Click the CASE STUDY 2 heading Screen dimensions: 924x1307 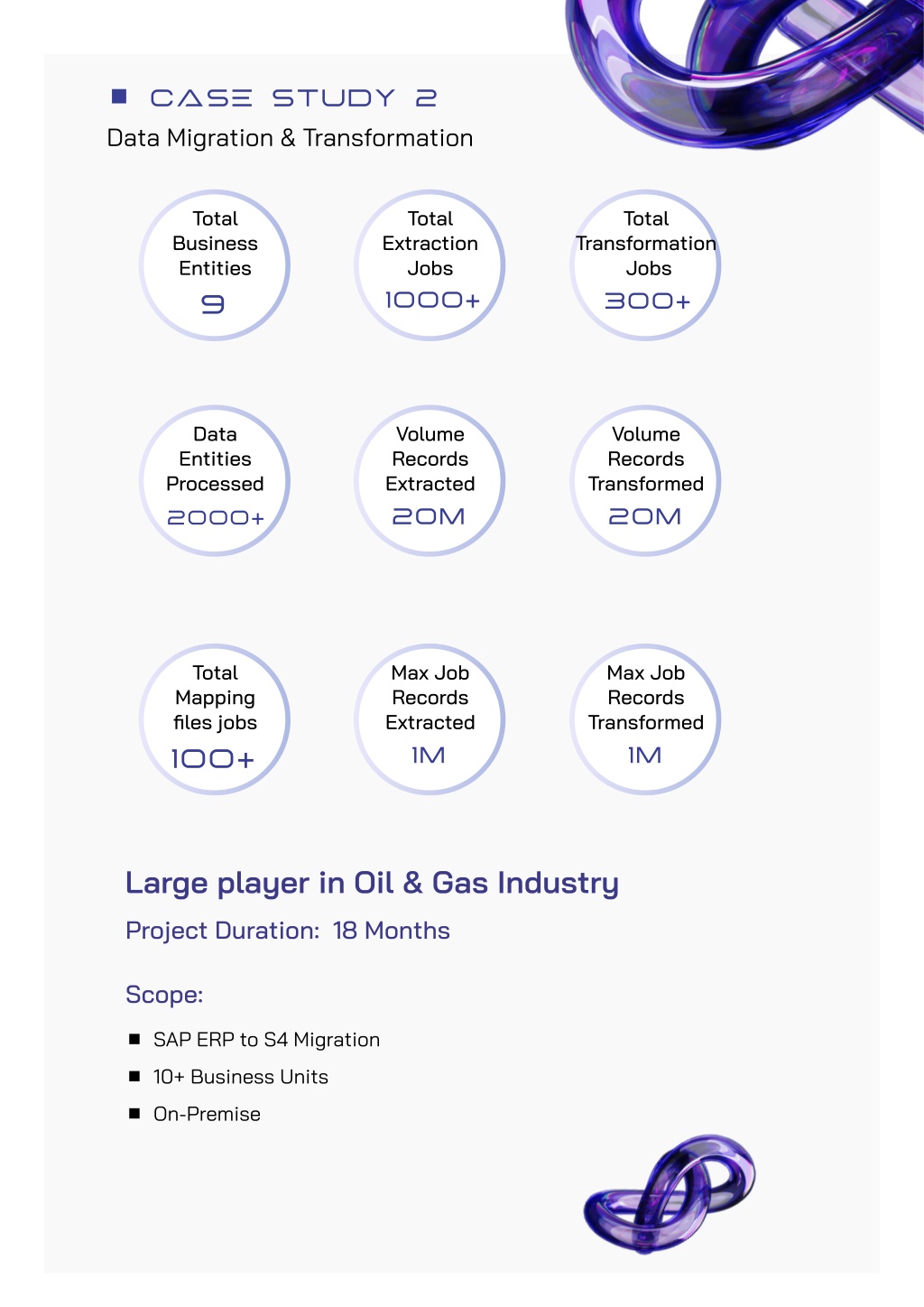(293, 97)
